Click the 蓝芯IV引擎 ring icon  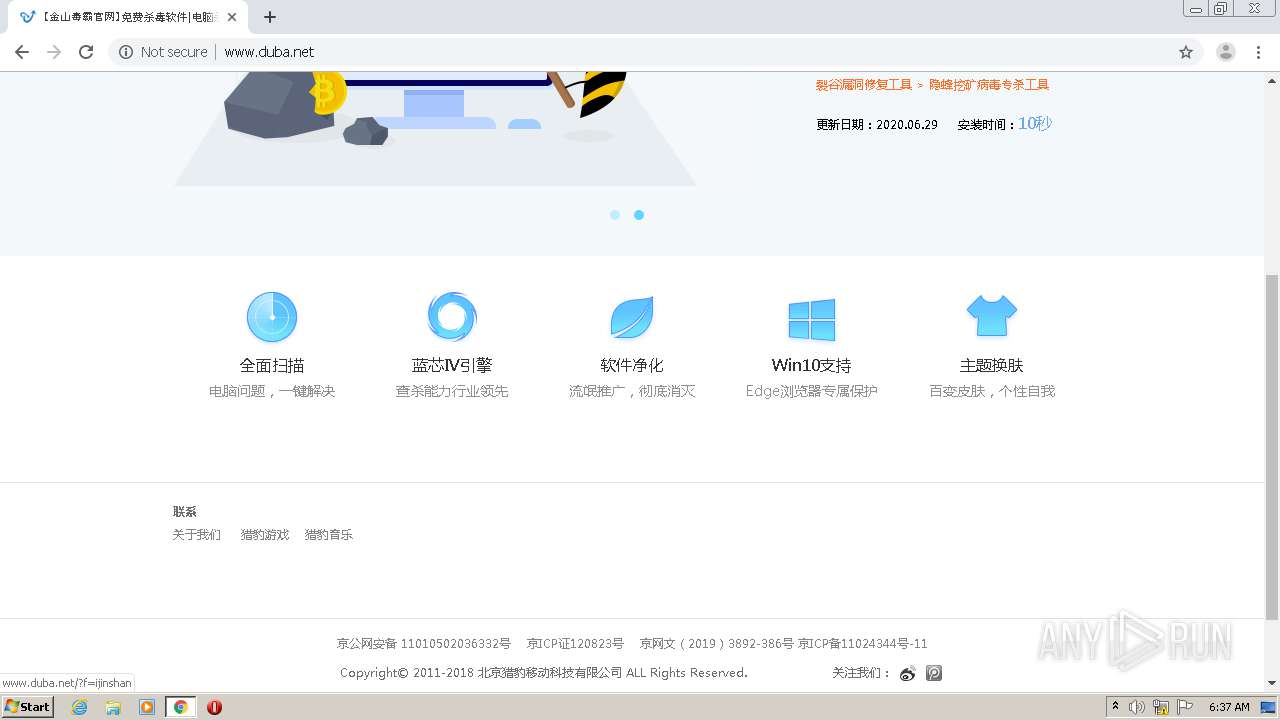[x=452, y=318]
